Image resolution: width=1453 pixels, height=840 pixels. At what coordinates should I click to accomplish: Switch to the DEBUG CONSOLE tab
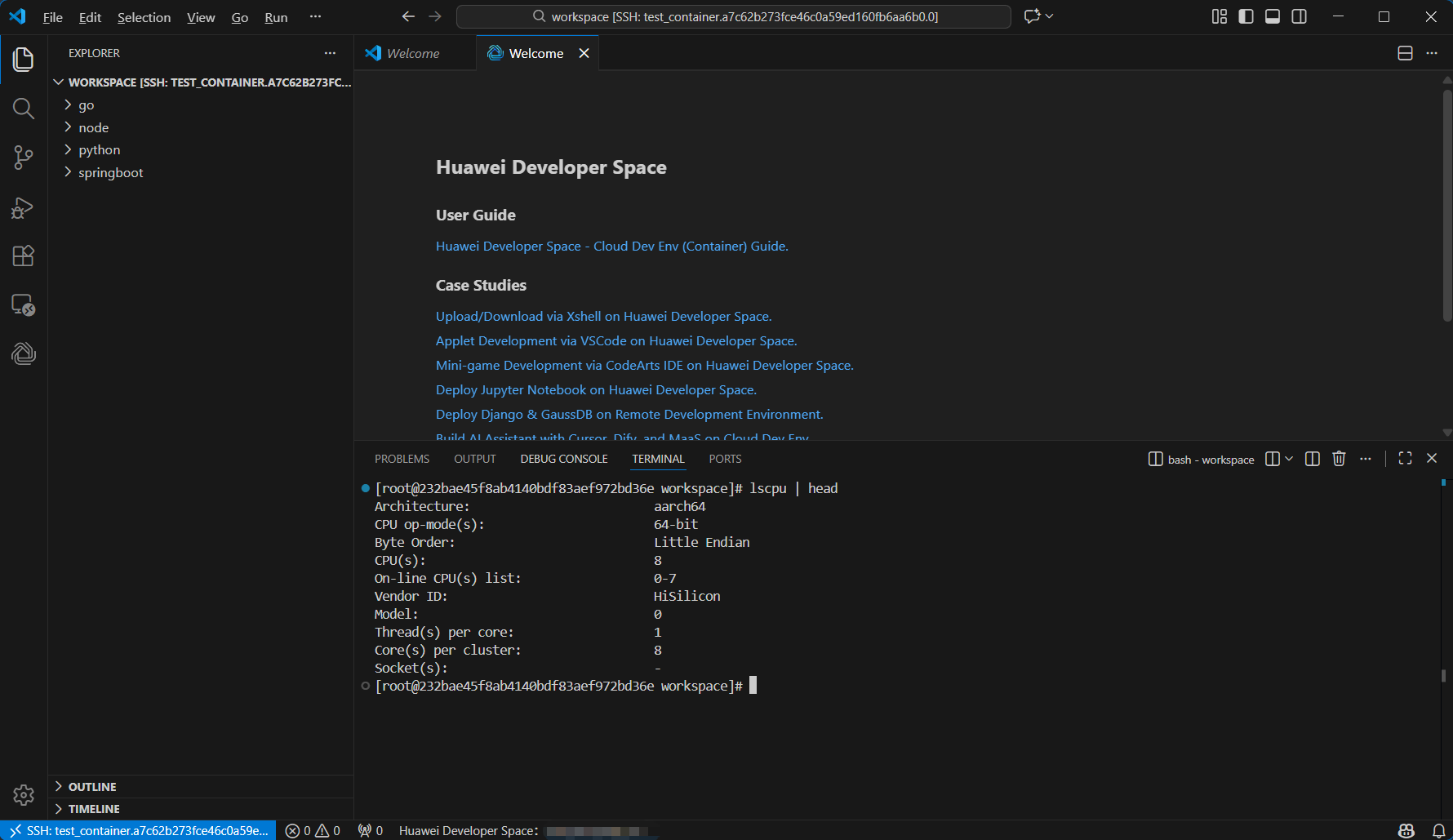point(564,459)
